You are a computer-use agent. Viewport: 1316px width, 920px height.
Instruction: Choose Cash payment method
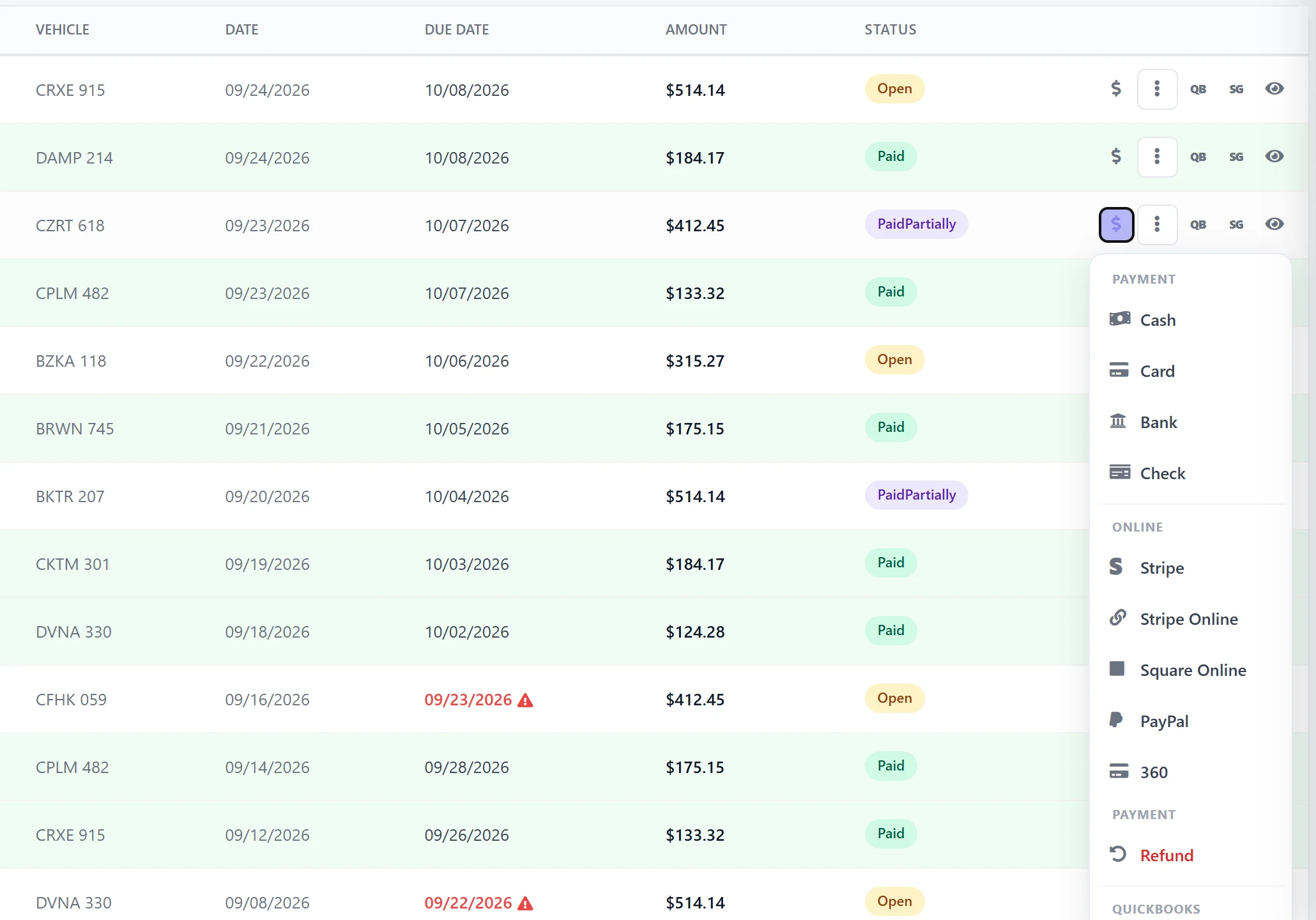pyautogui.click(x=1190, y=320)
